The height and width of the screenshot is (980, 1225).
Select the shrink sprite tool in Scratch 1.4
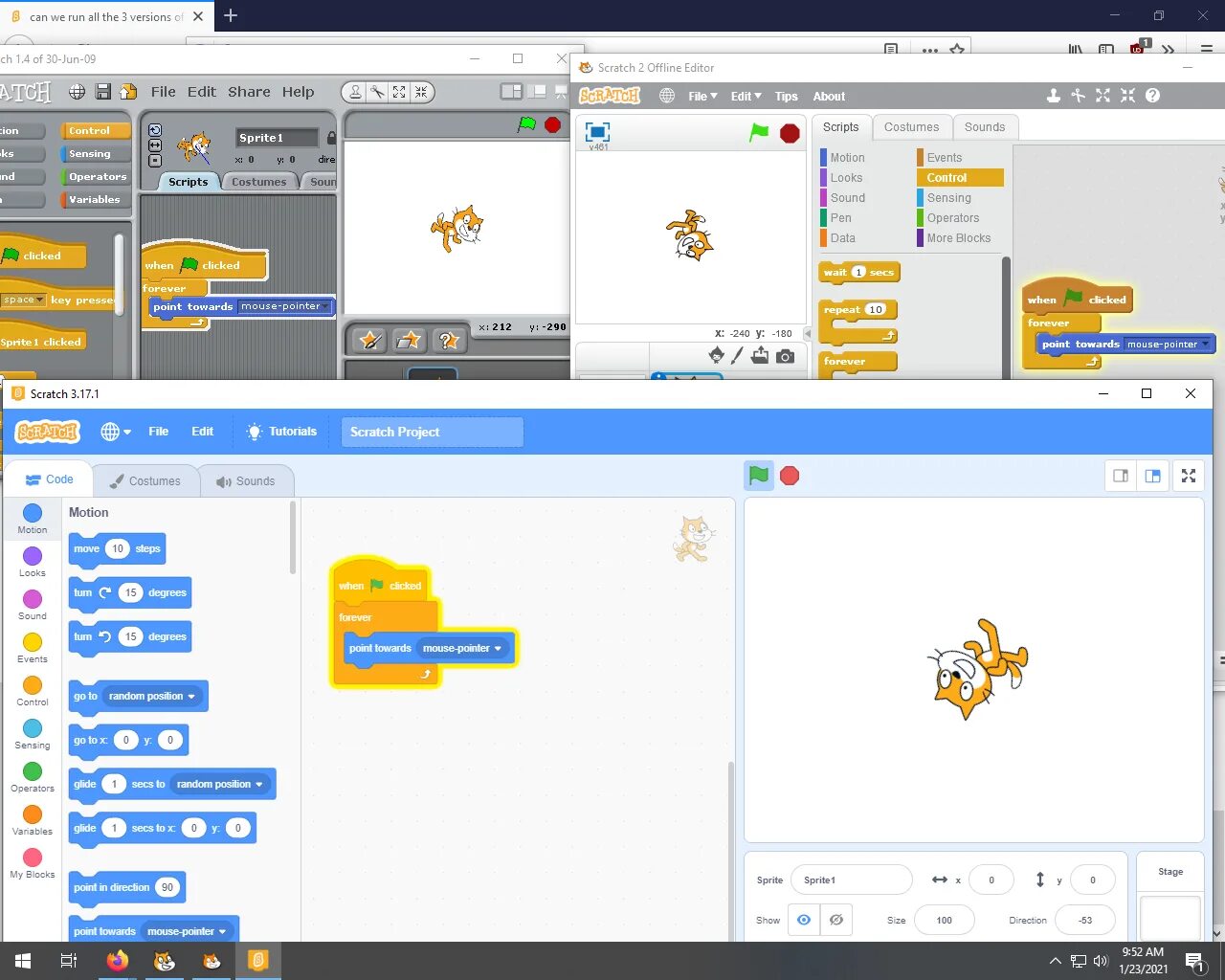click(x=420, y=92)
